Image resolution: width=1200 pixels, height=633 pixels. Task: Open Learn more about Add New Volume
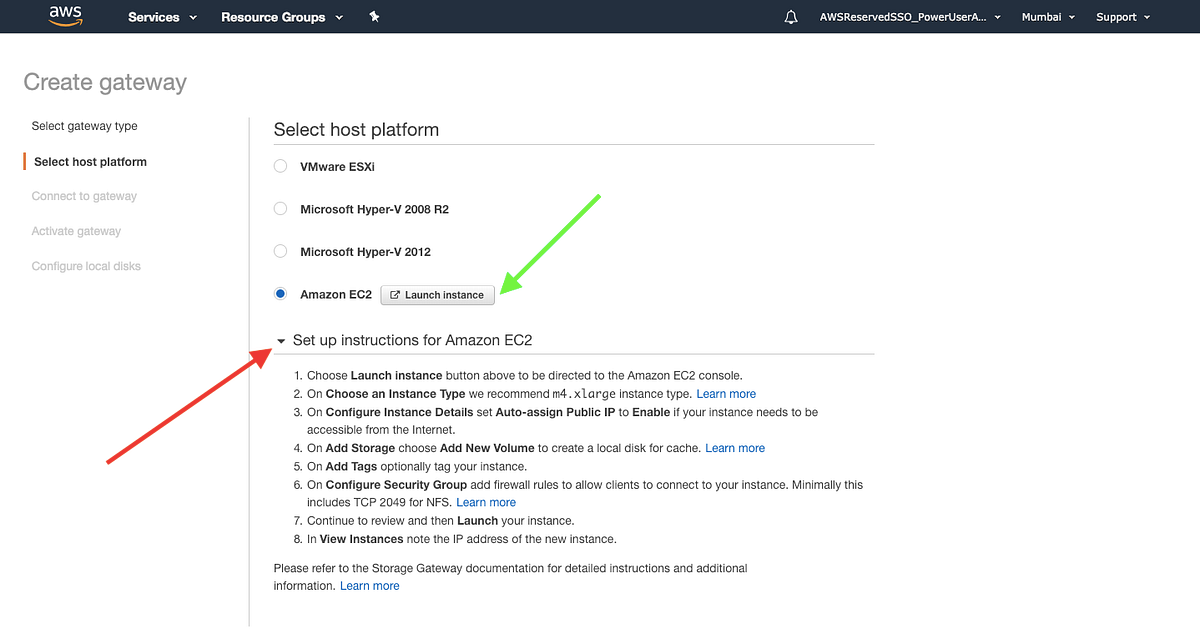coord(735,448)
